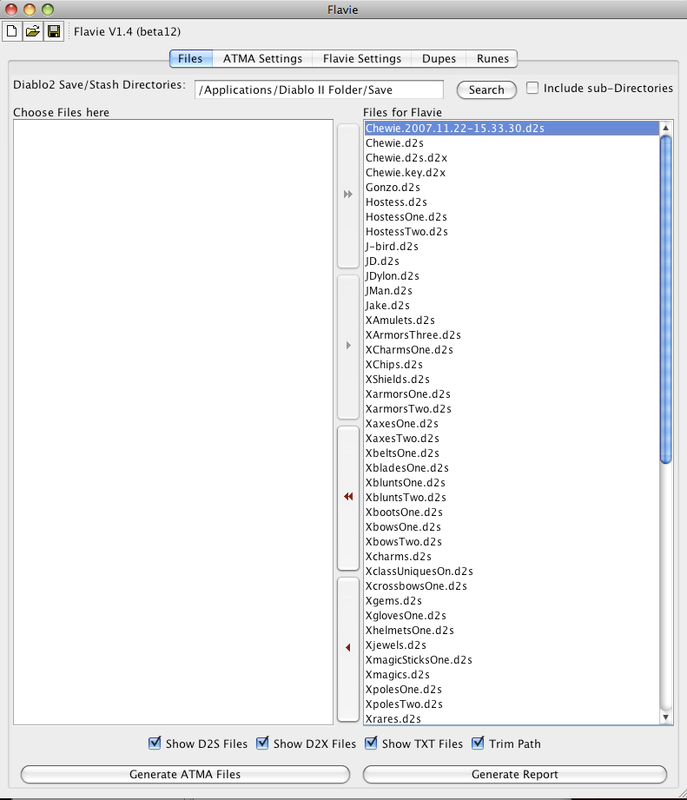This screenshot has width=687, height=800.
Task: Select XbeltsOne.d2s file
Action: (512, 454)
